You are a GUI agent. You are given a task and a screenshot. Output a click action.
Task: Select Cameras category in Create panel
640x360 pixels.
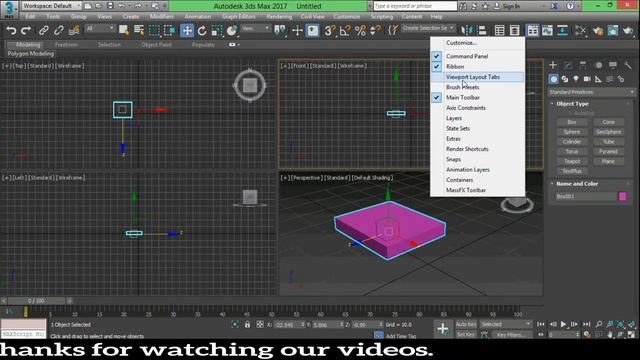(x=587, y=79)
